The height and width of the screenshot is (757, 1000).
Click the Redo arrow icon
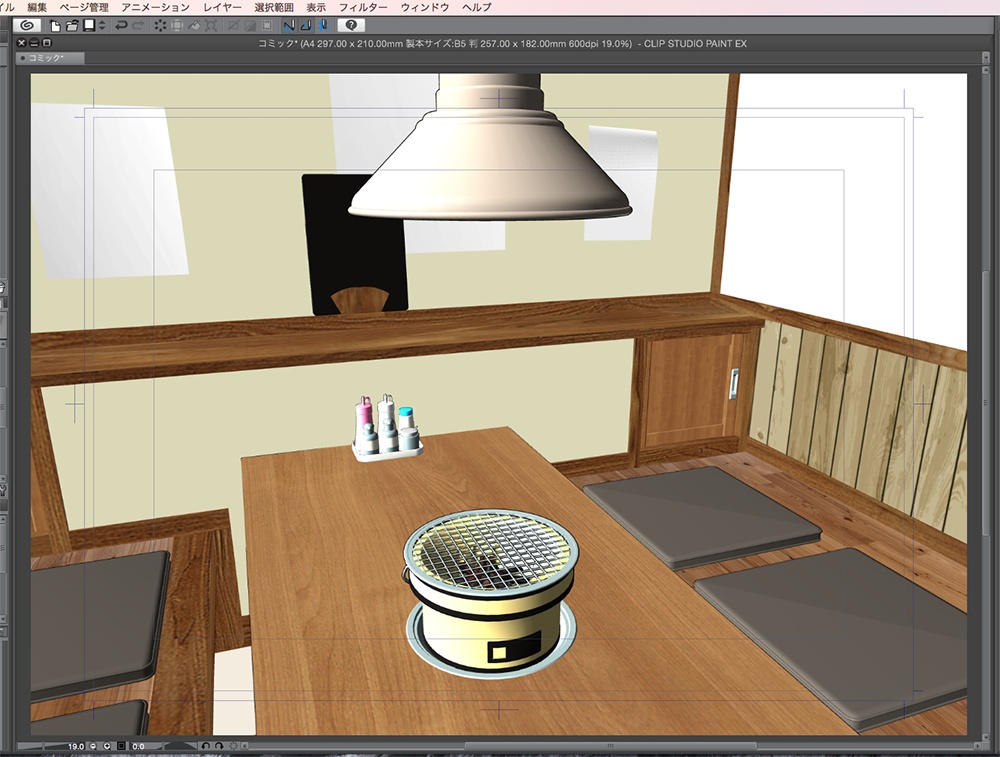coord(137,28)
